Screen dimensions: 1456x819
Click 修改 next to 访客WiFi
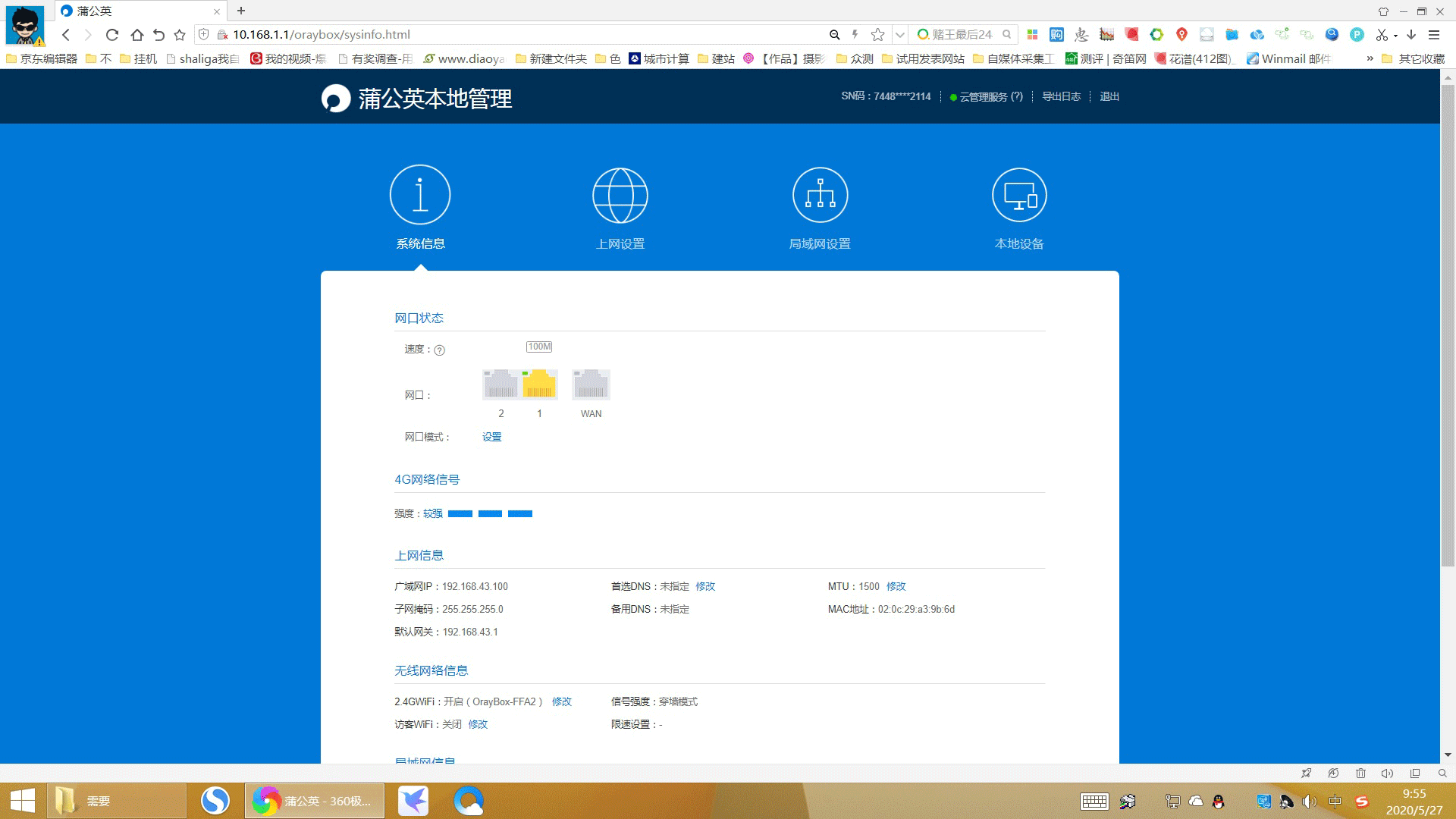click(478, 724)
